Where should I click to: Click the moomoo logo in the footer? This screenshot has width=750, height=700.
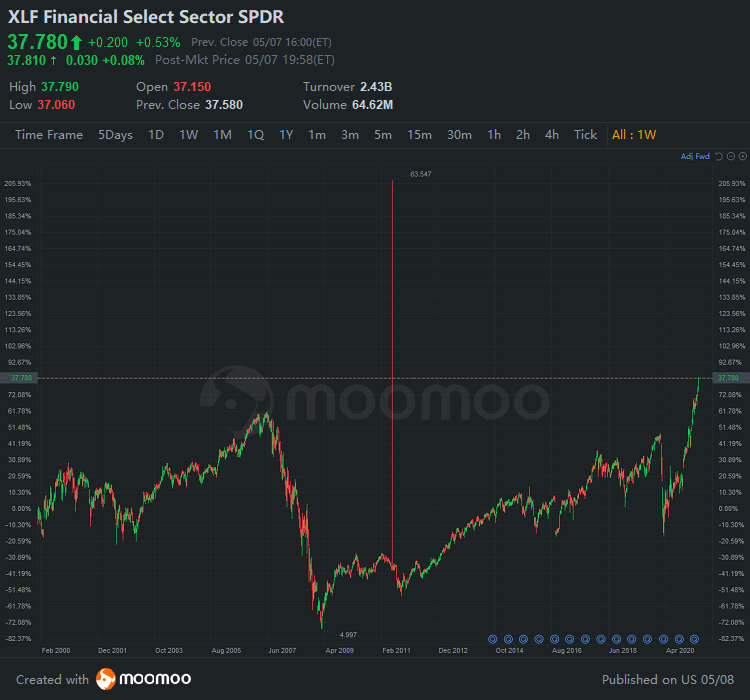pyautogui.click(x=143, y=679)
